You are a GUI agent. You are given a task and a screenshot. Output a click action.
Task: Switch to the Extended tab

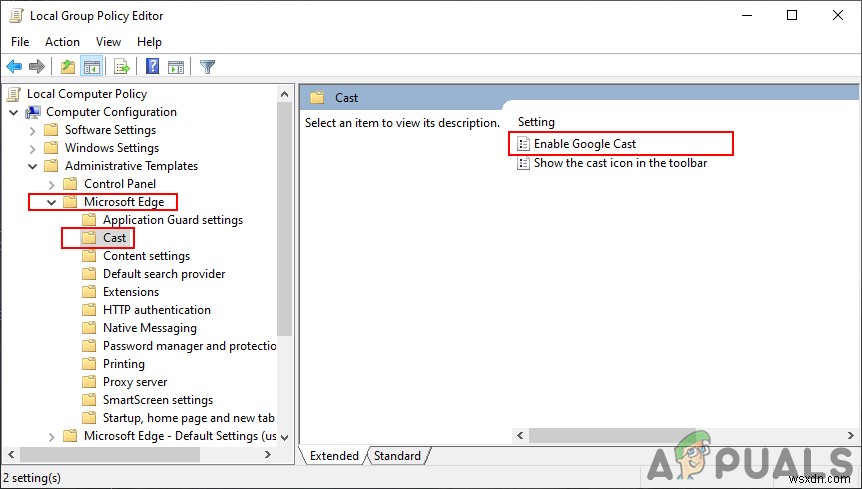pos(334,455)
